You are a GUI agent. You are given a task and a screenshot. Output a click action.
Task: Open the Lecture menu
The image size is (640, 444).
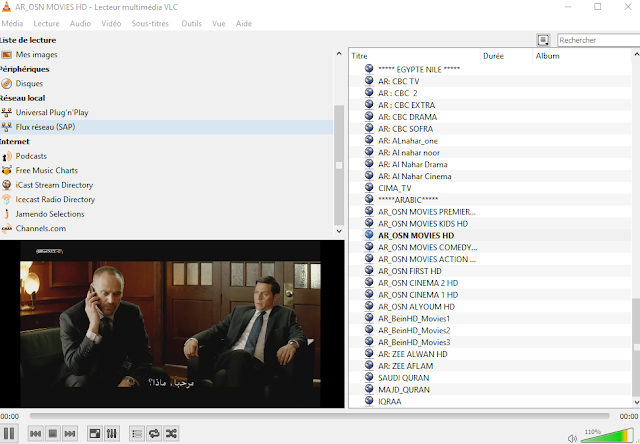pyautogui.click(x=46, y=23)
